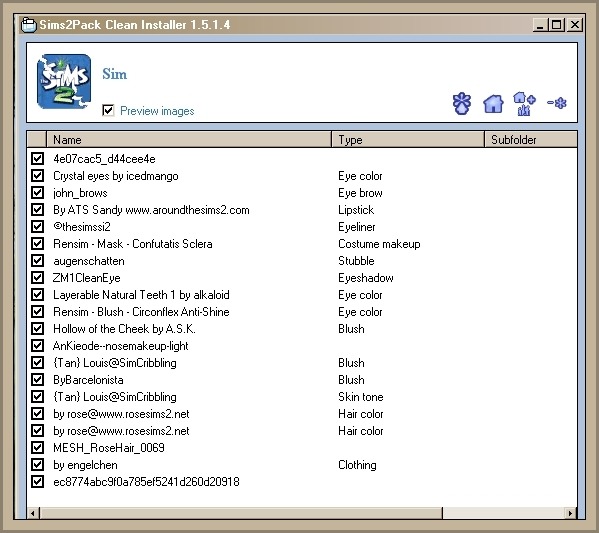The height and width of the screenshot is (533, 599).
Task: Click the house with plus icon
Action: [x=524, y=104]
